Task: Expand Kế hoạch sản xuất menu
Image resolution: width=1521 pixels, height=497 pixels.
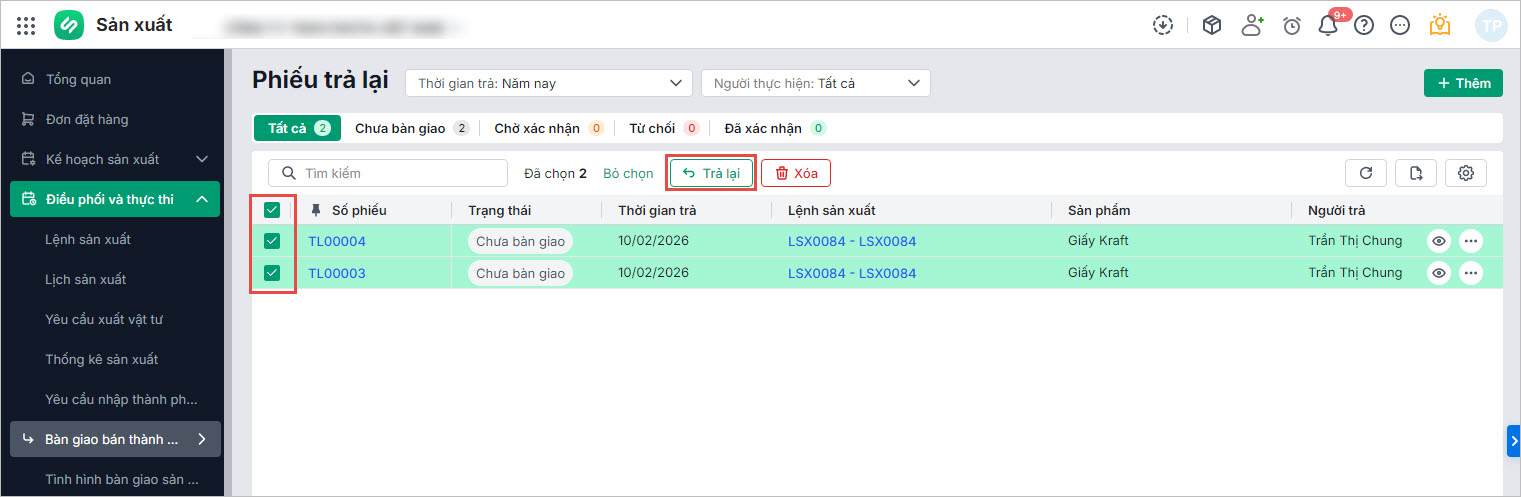Action: 202,159
